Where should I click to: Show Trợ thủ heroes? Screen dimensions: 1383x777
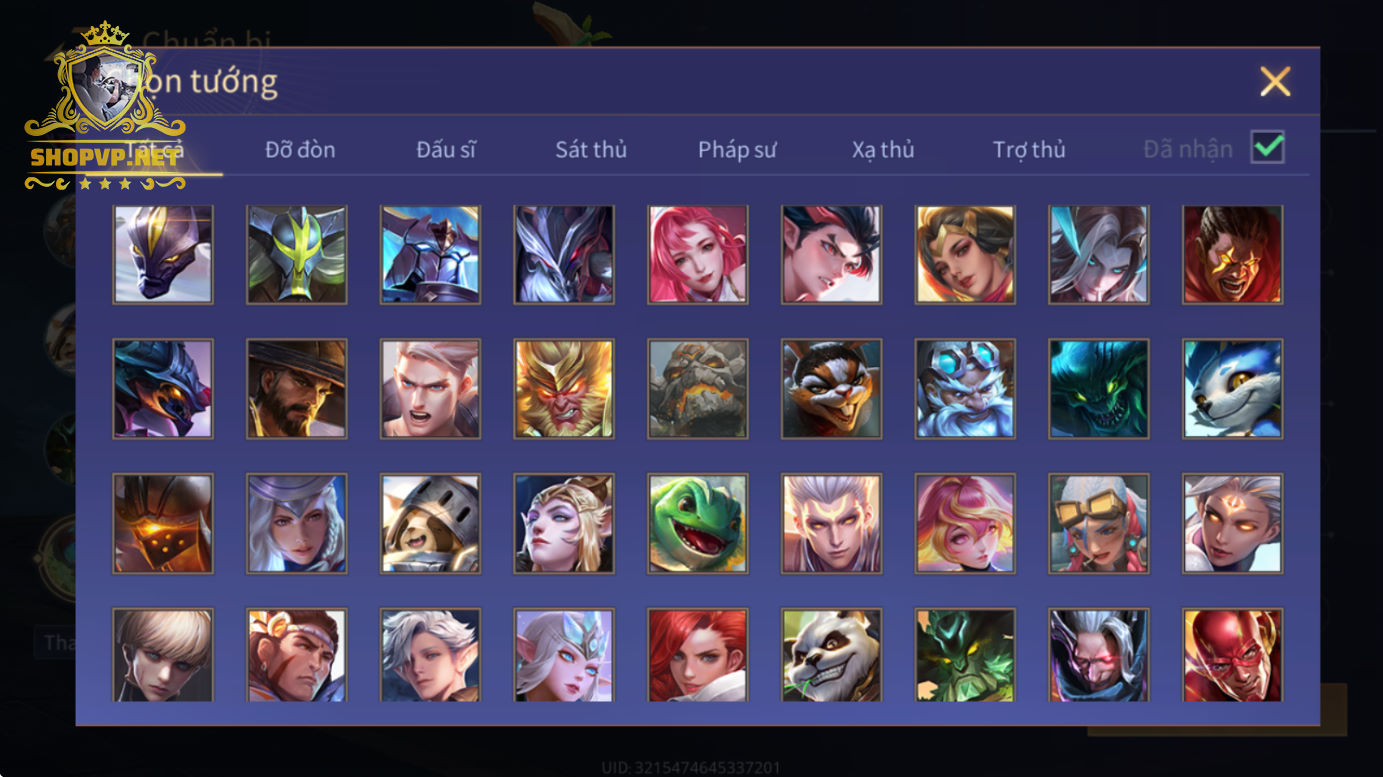pyautogui.click(x=1029, y=150)
